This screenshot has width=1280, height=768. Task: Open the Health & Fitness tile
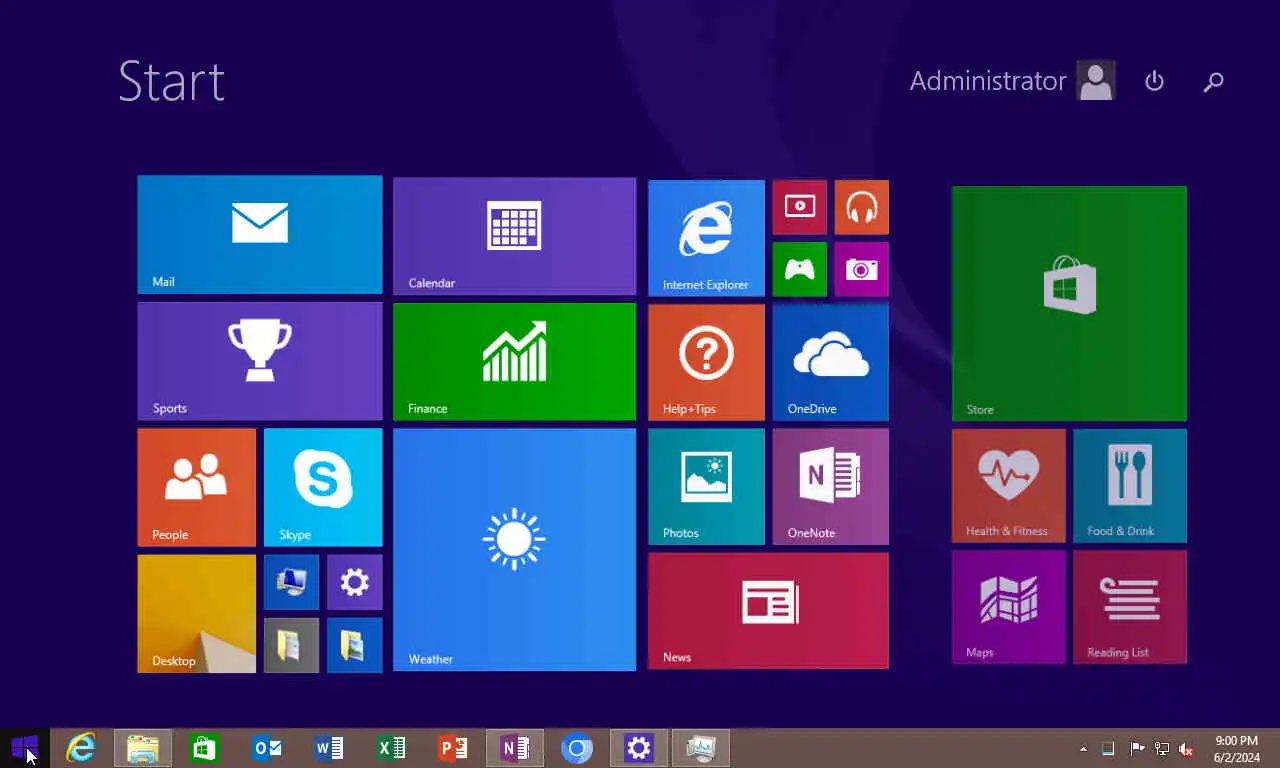1009,486
